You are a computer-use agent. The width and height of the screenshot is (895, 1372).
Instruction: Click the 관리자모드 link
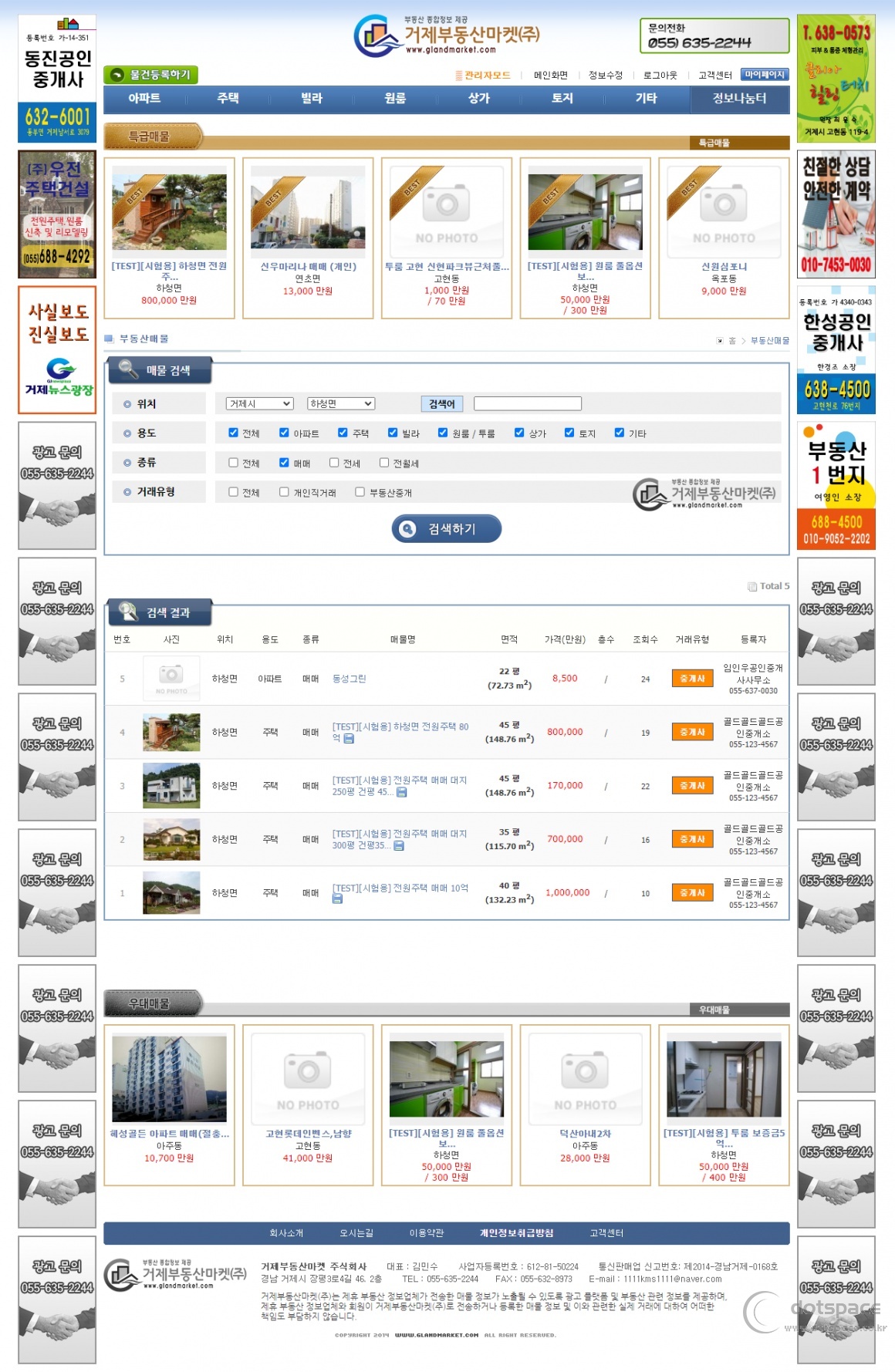483,76
